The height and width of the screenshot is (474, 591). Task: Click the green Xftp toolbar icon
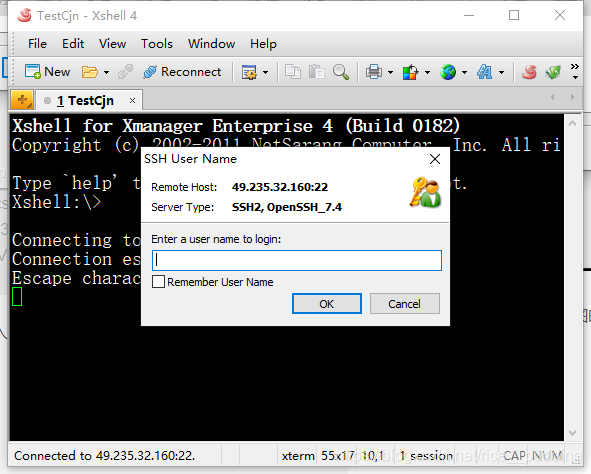[553, 72]
